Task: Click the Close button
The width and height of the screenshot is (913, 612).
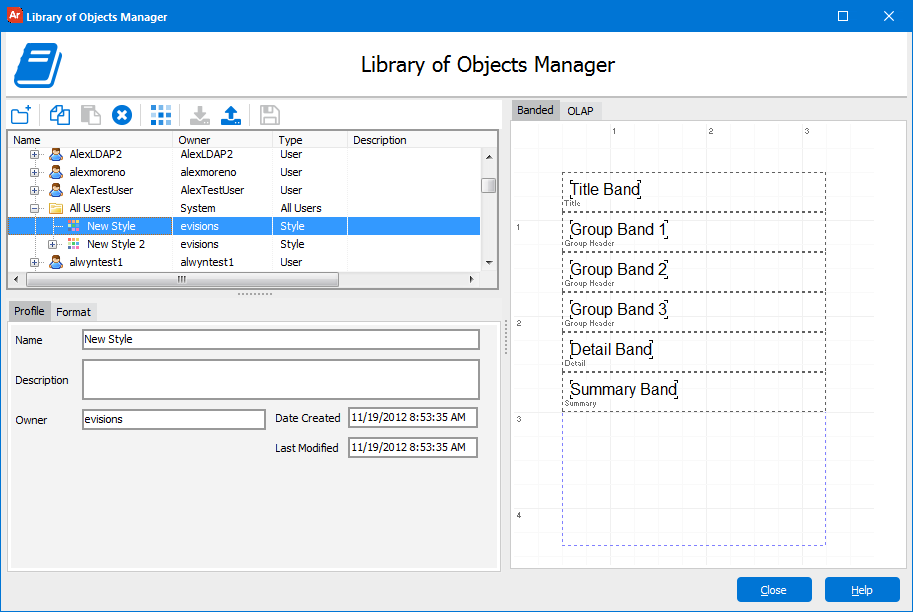Action: pos(774,590)
